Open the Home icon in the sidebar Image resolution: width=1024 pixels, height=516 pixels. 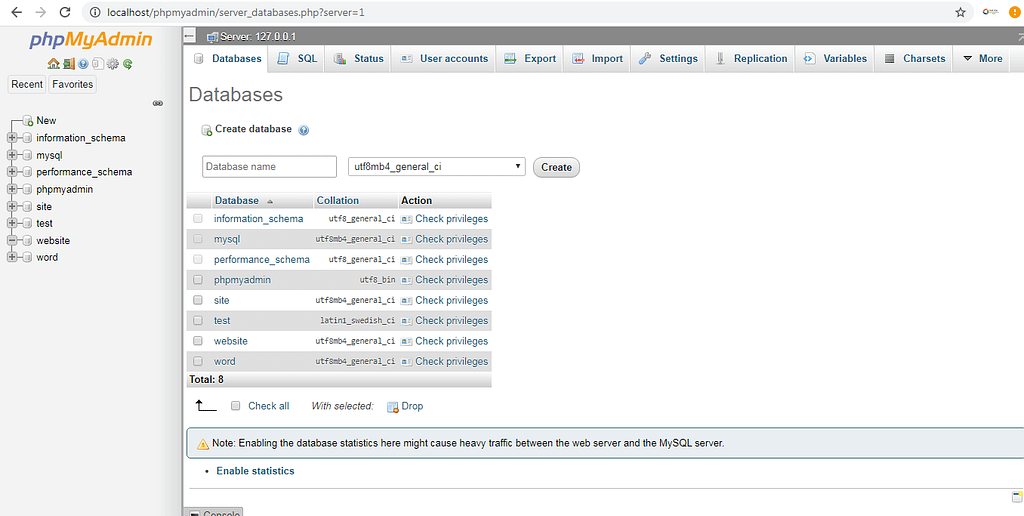pos(54,64)
